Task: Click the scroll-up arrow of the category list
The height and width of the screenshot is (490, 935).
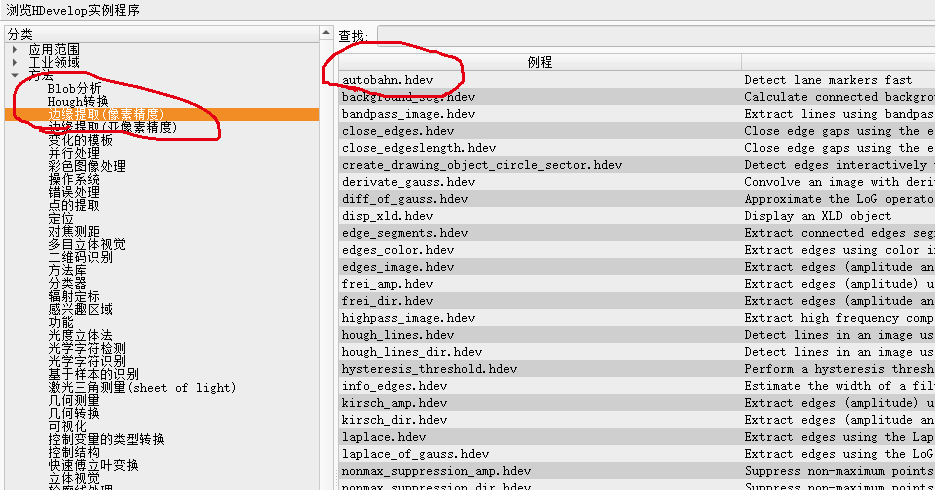Action: click(326, 34)
